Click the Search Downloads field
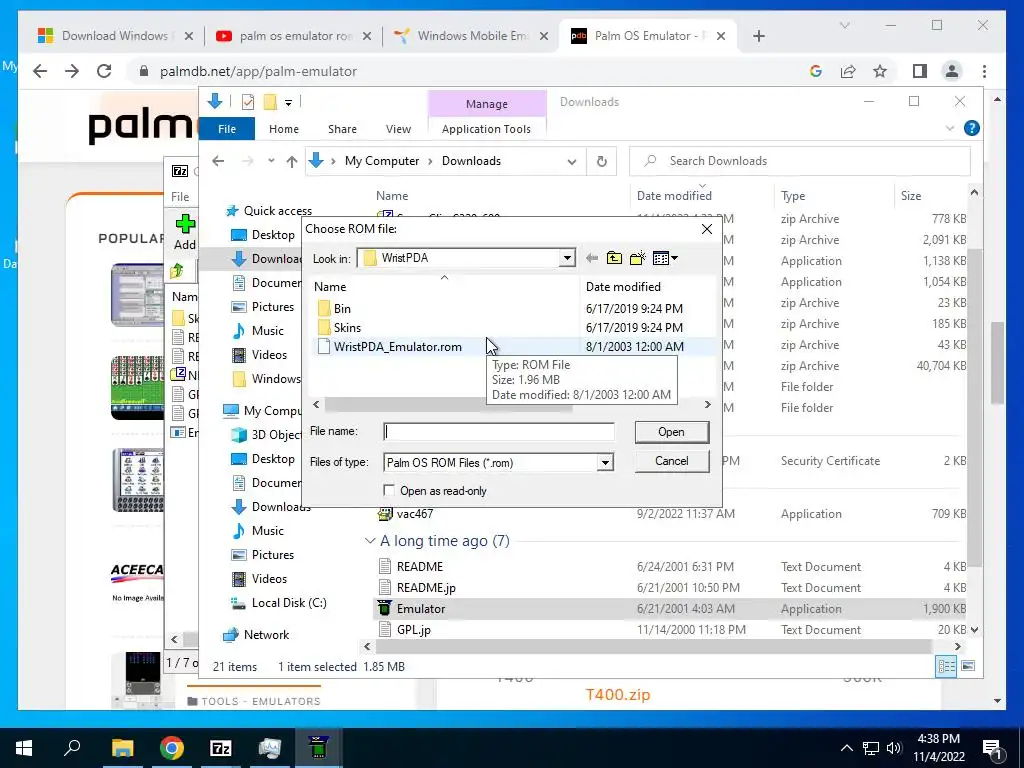1024x768 pixels. (x=799, y=161)
